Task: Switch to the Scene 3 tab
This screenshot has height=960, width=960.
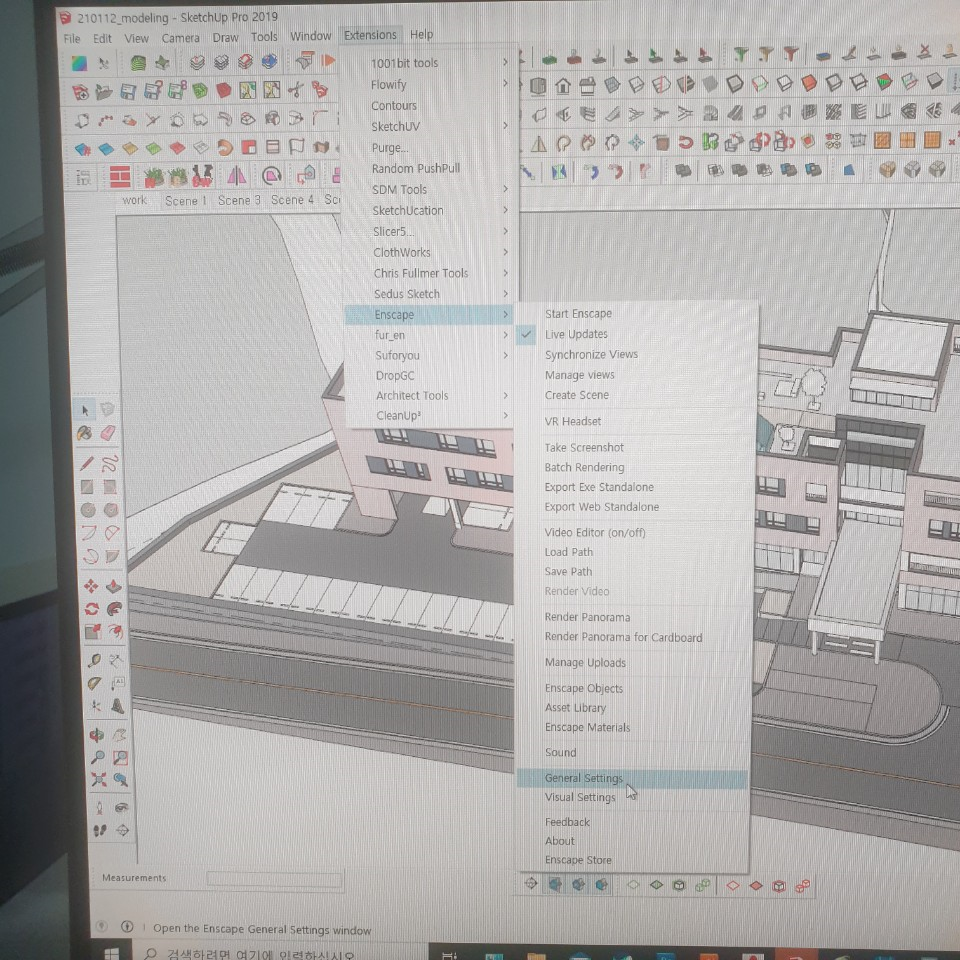Action: pos(239,200)
